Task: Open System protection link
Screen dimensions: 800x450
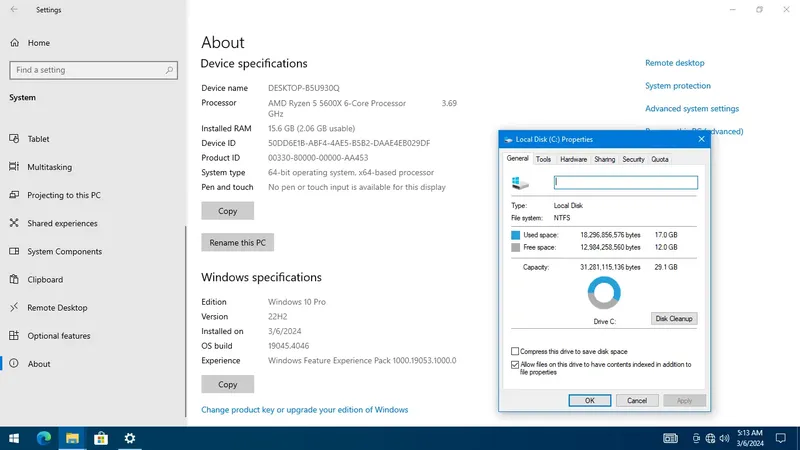Action: pos(678,86)
